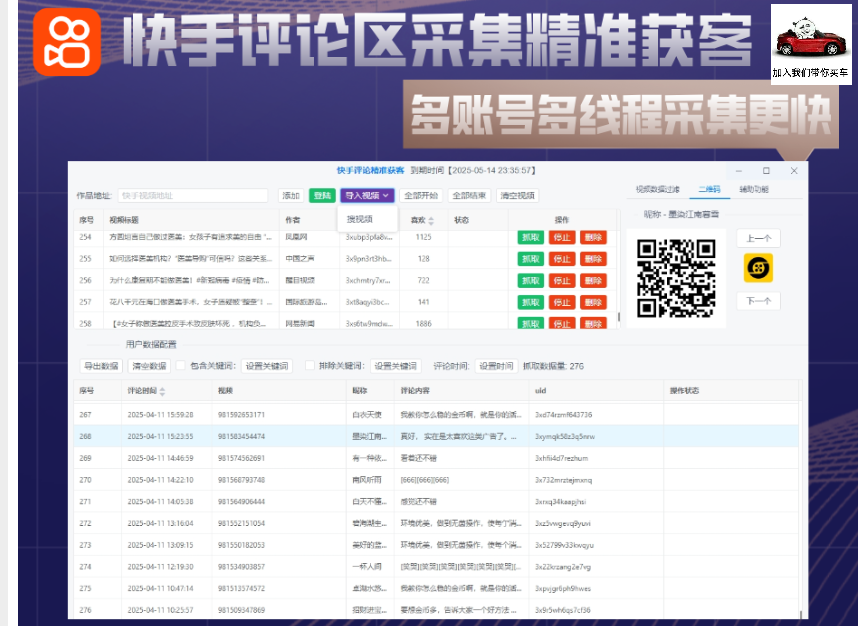Viewport: 862px width, 626px height.
Task: Sort by 评论时间 column arrows
Action: [x=162, y=391]
